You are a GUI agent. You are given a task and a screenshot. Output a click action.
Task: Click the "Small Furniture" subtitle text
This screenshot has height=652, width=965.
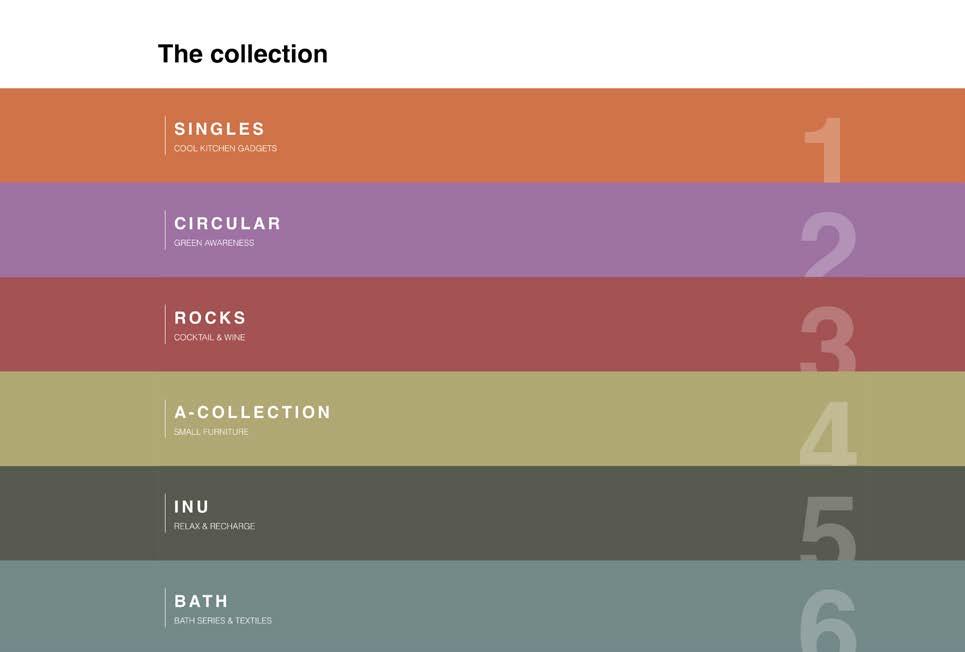(211, 432)
